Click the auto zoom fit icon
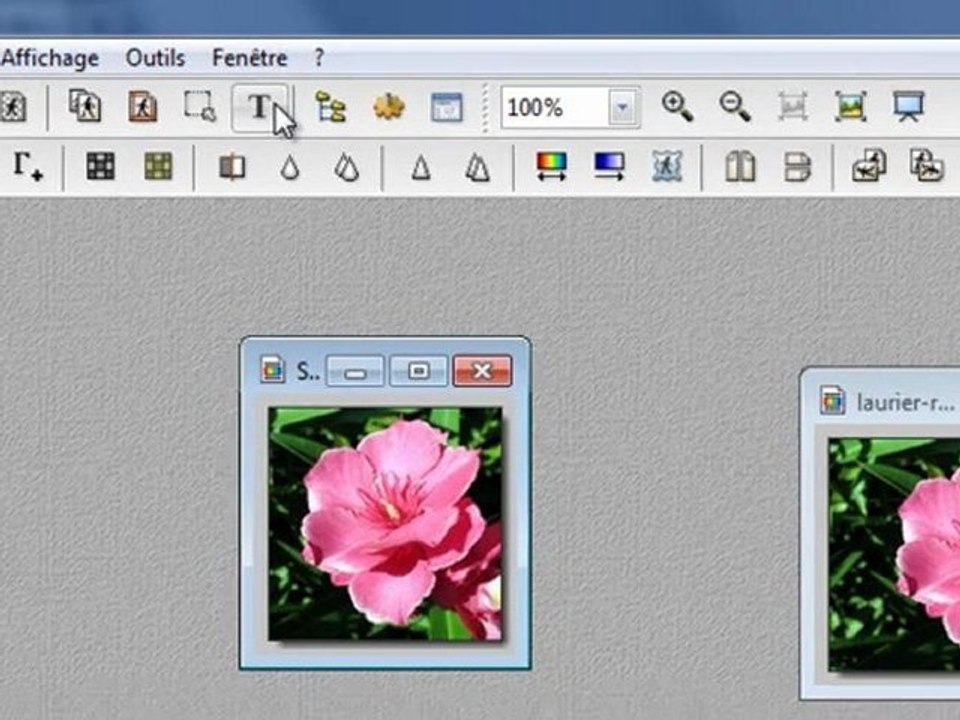This screenshot has width=960, height=720. point(851,107)
